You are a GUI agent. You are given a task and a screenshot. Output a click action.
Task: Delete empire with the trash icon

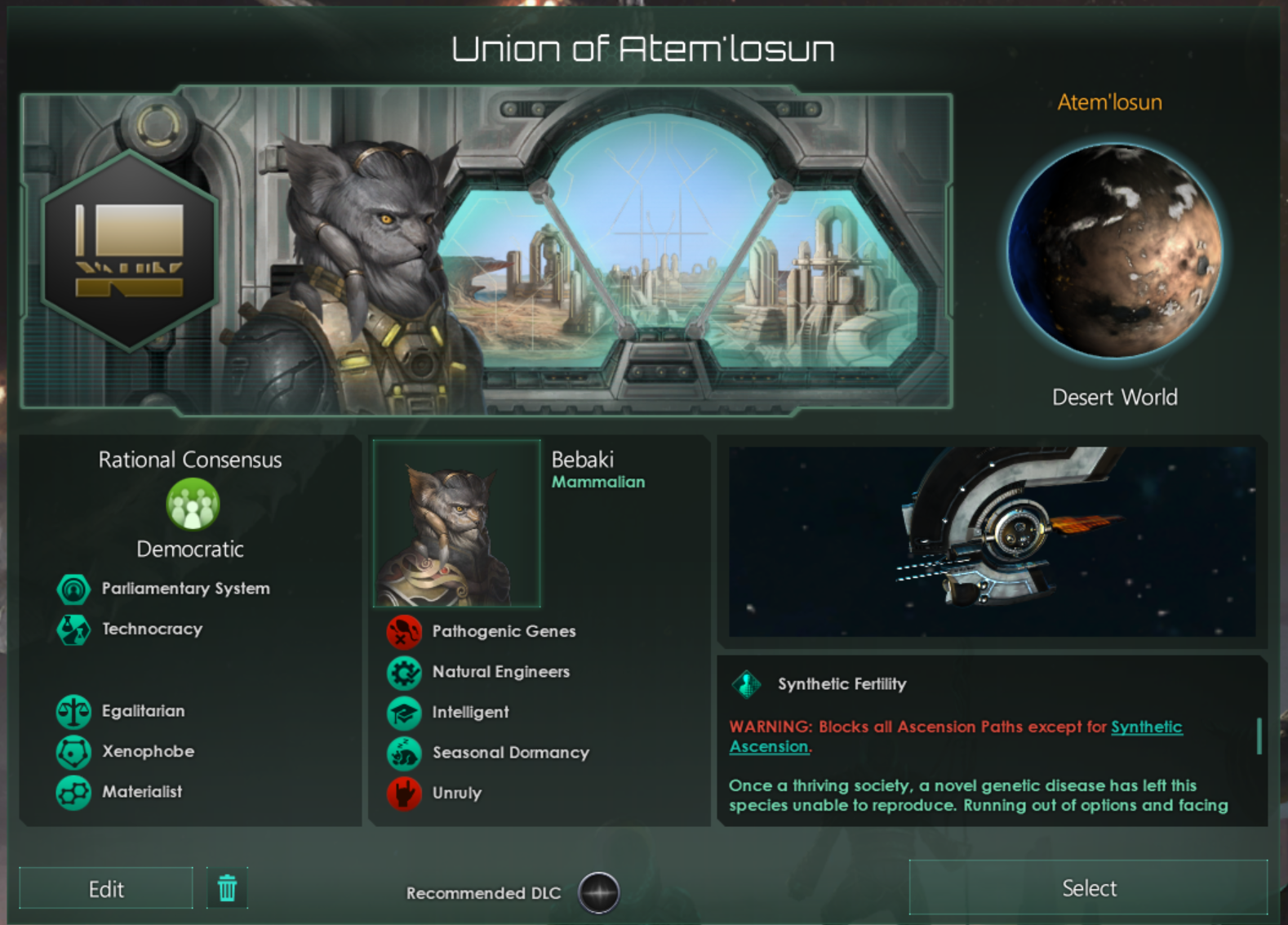tap(227, 887)
